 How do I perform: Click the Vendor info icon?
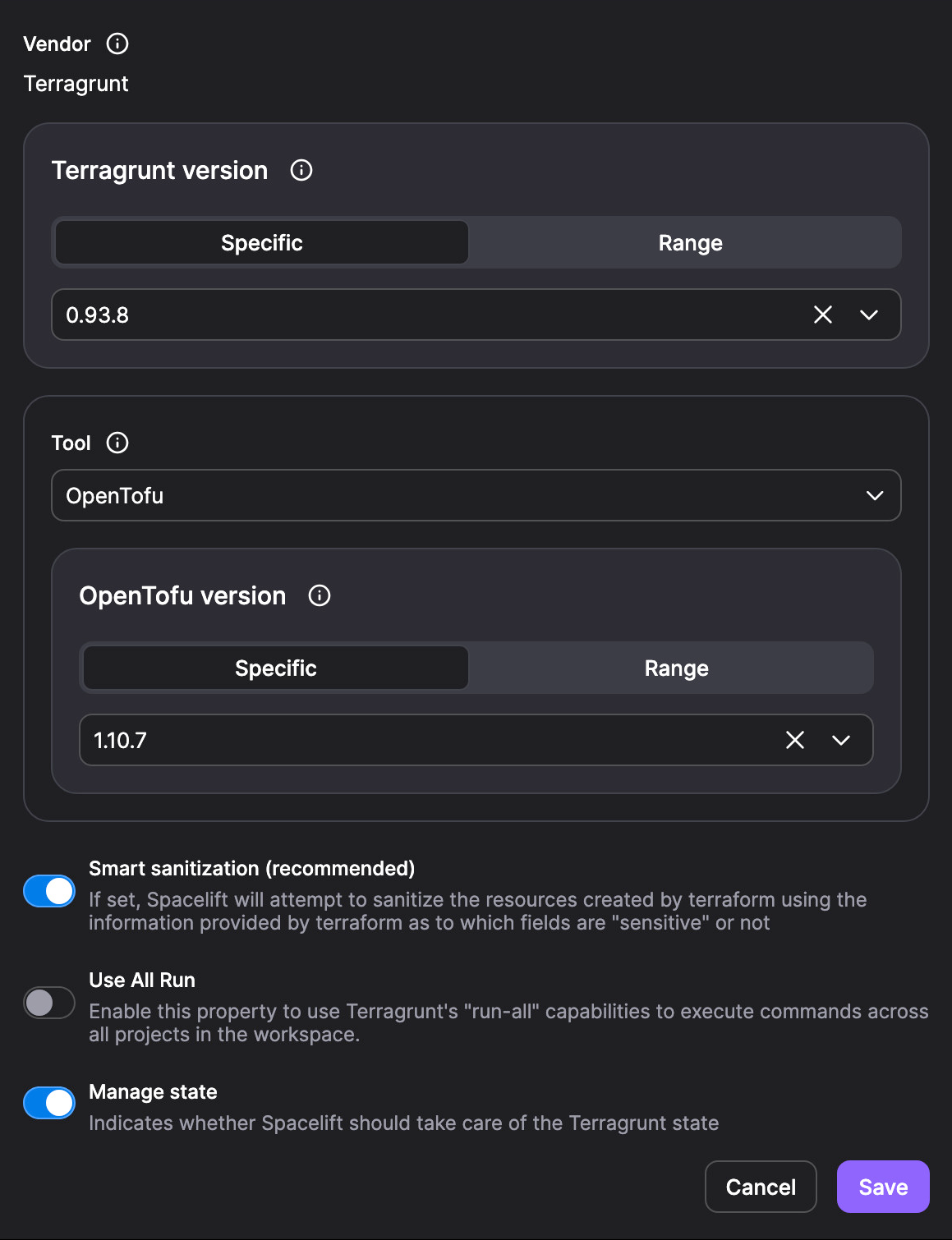116,44
